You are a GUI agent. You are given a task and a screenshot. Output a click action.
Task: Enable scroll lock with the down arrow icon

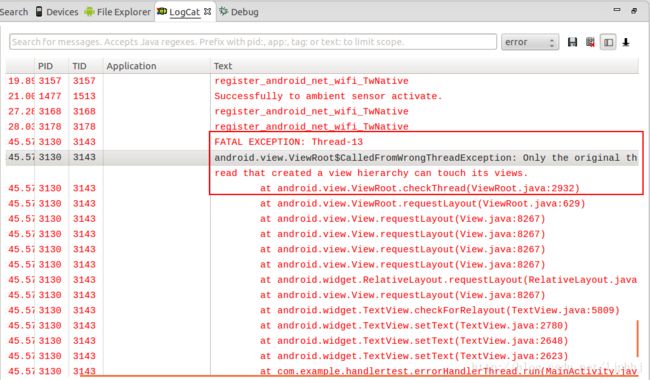pyautogui.click(x=626, y=42)
